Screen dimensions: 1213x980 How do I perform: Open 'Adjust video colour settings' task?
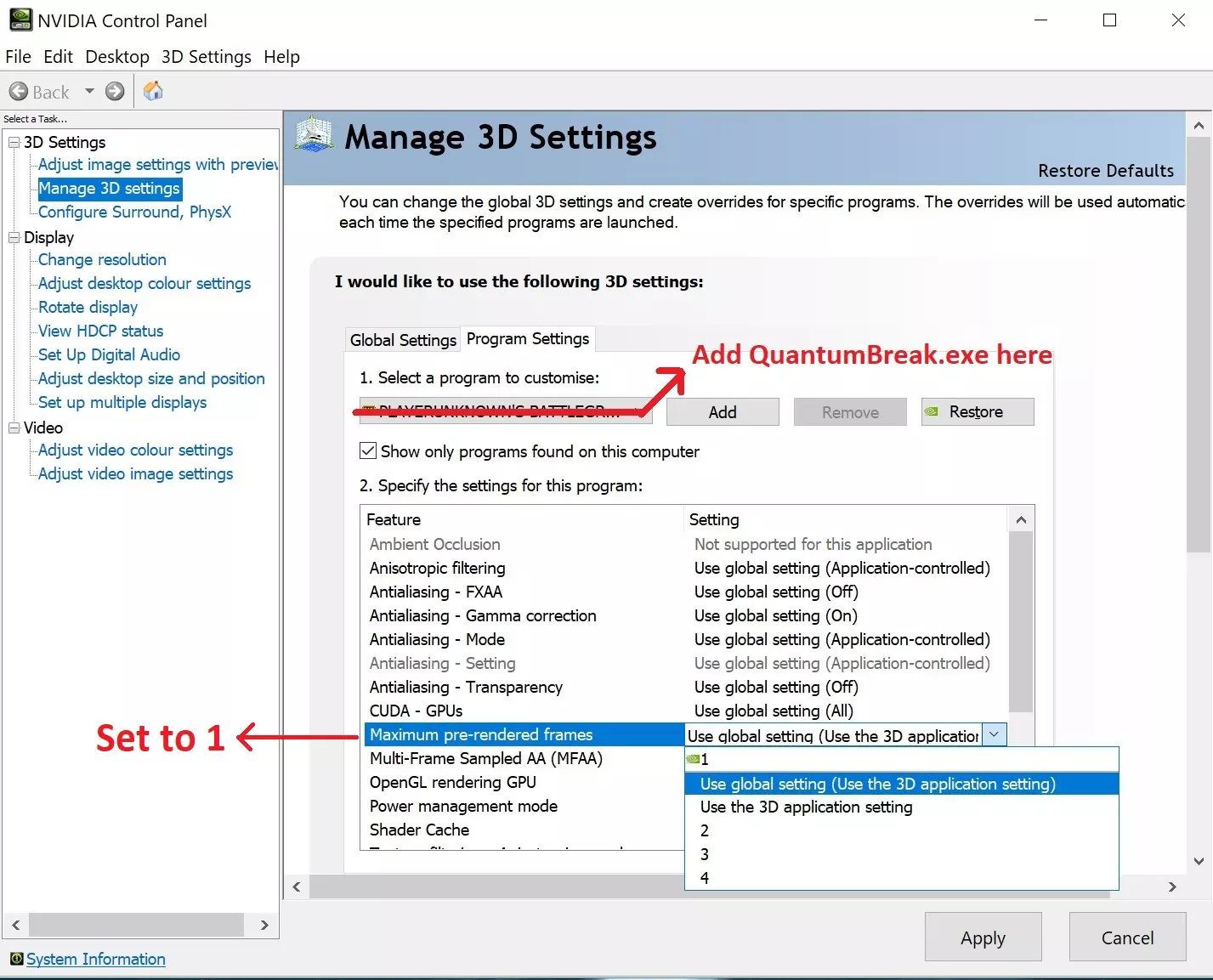click(x=135, y=450)
